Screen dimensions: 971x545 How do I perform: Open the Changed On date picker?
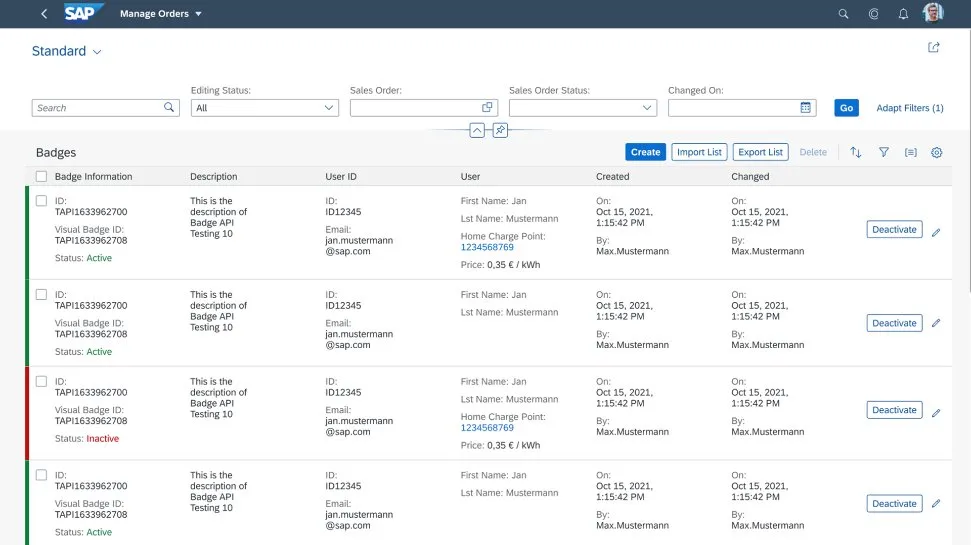click(805, 108)
